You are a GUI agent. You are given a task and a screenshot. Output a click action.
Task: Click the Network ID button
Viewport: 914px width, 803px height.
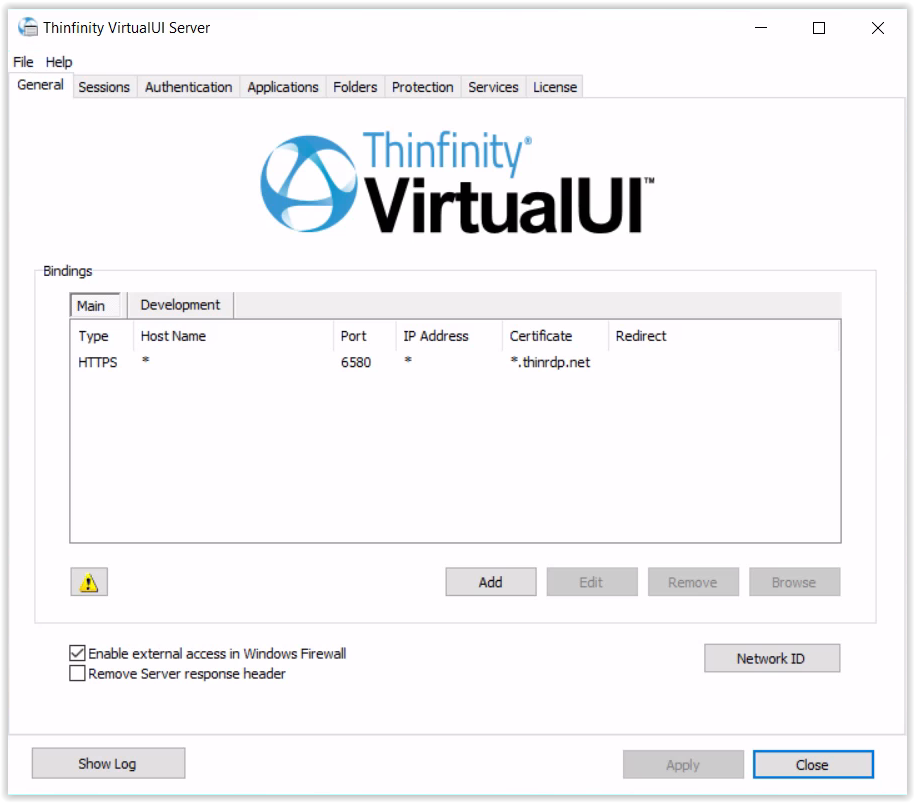771,658
